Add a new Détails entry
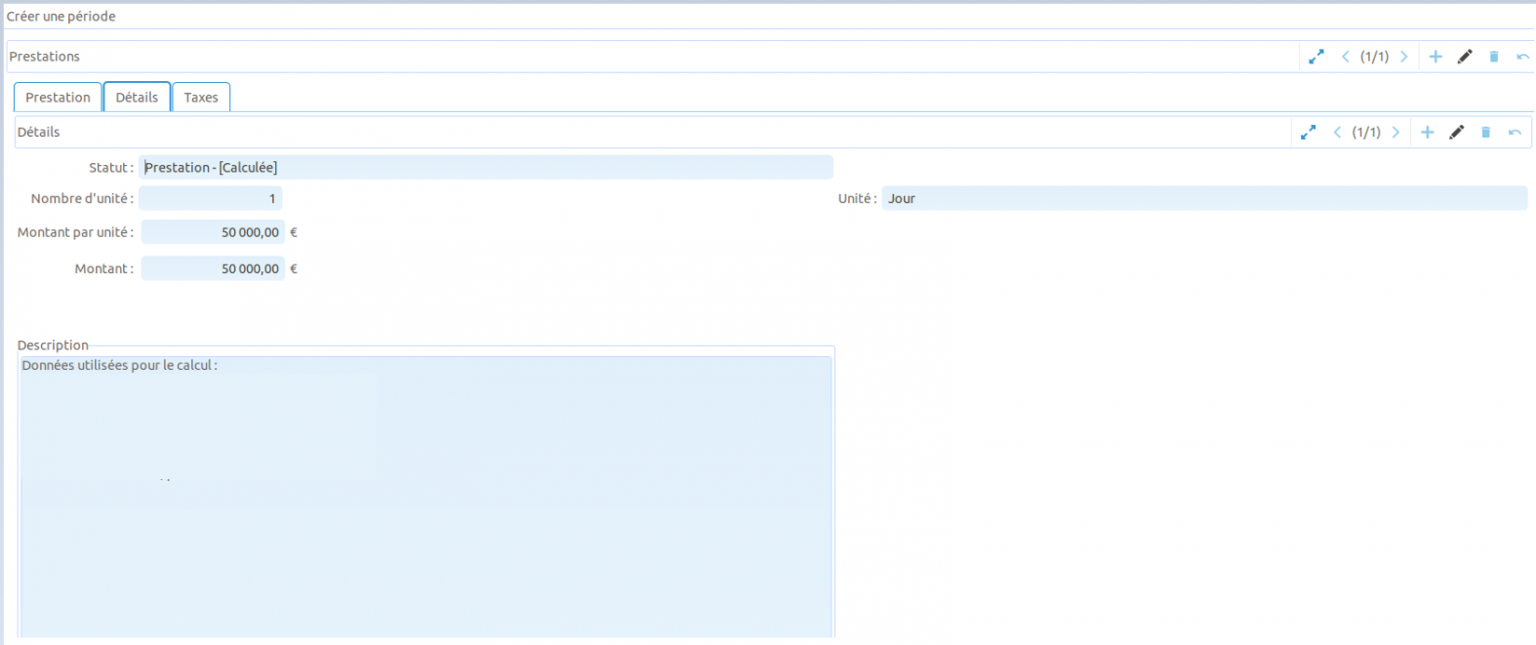The image size is (1536, 645). [x=1428, y=132]
